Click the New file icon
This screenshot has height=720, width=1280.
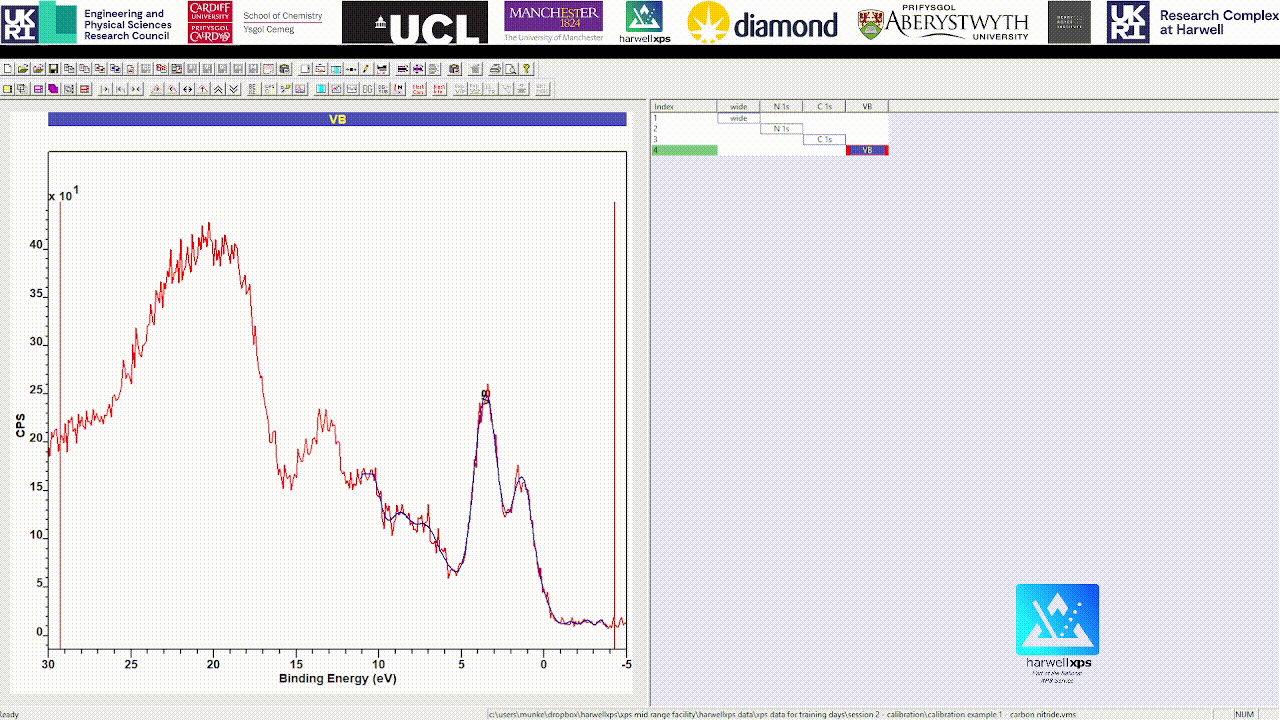point(8,69)
